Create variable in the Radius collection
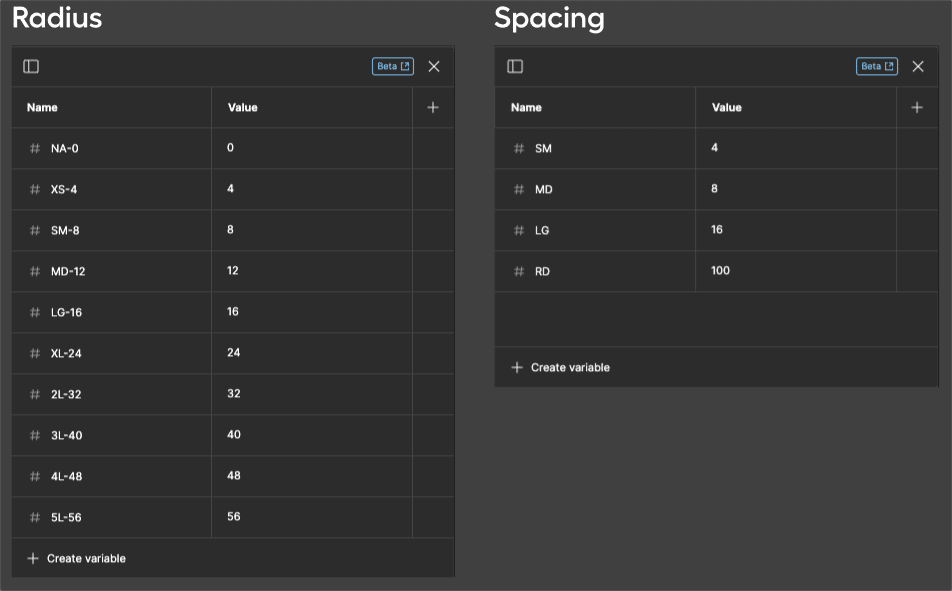Viewport: 952px width, 591px height. point(76,558)
